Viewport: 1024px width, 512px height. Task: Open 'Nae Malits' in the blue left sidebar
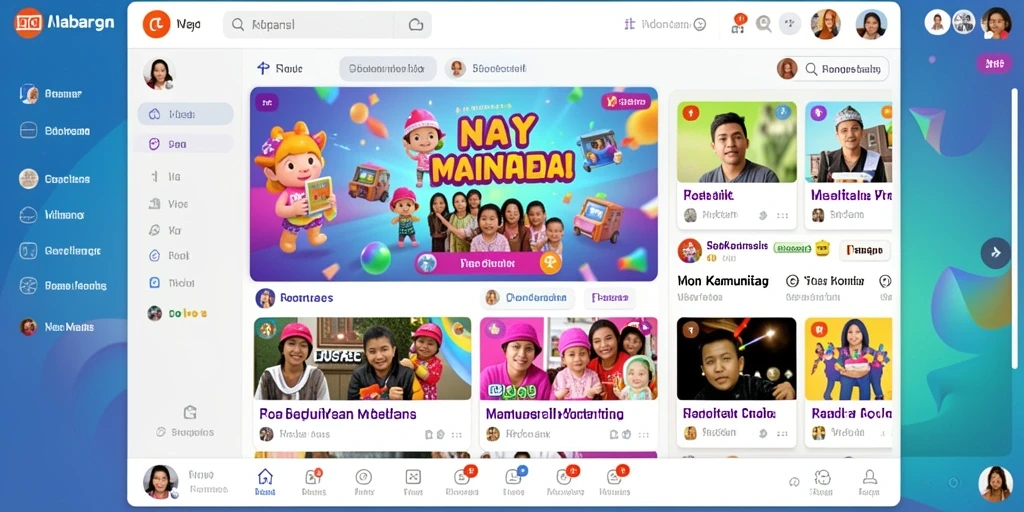tap(57, 327)
